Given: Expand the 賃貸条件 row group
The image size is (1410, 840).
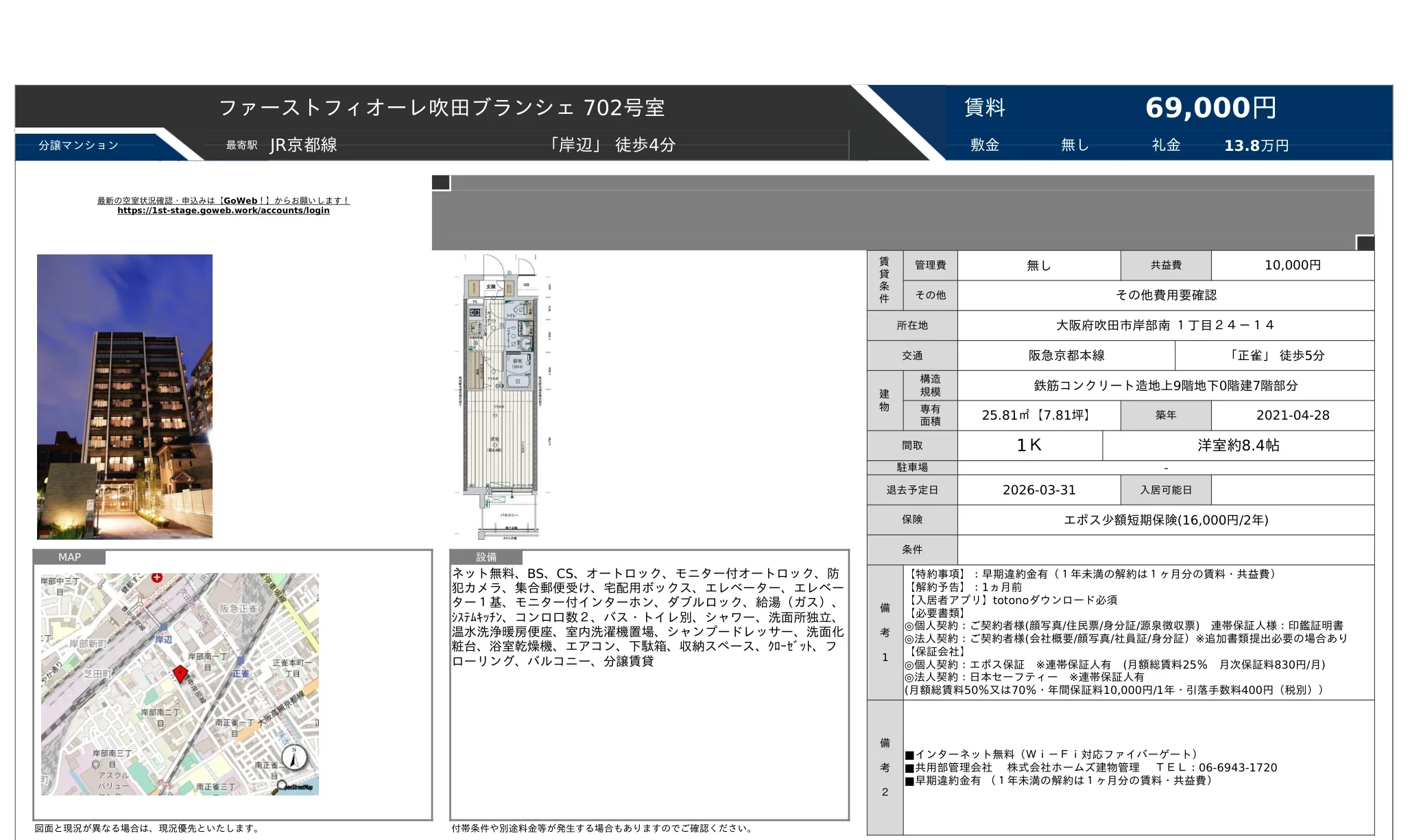Looking at the screenshot, I should (x=884, y=281).
